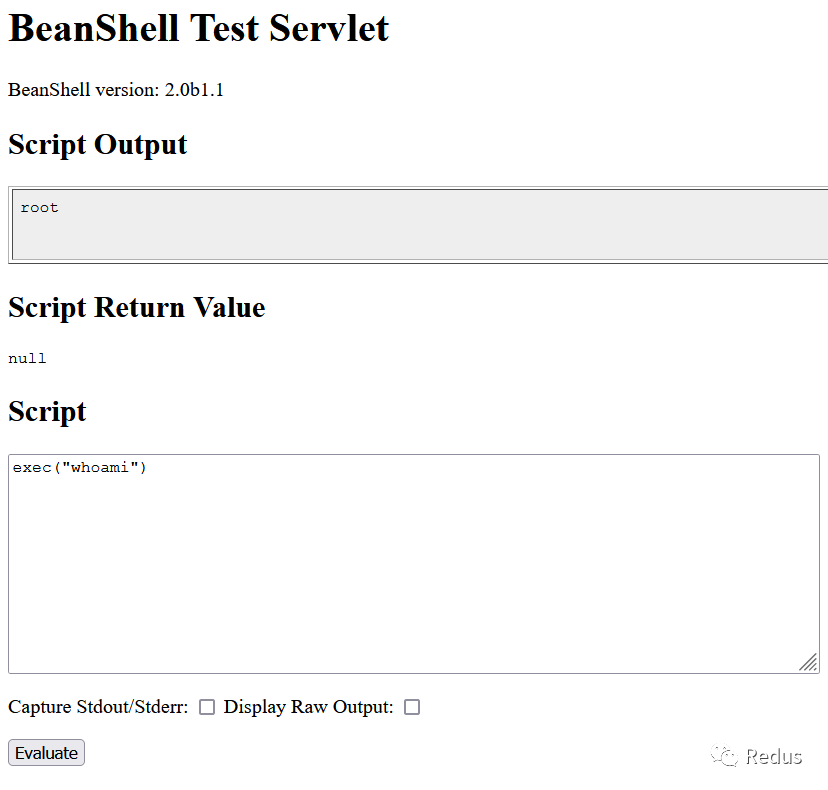Click the "BeanShell version:" label text

pos(84,90)
